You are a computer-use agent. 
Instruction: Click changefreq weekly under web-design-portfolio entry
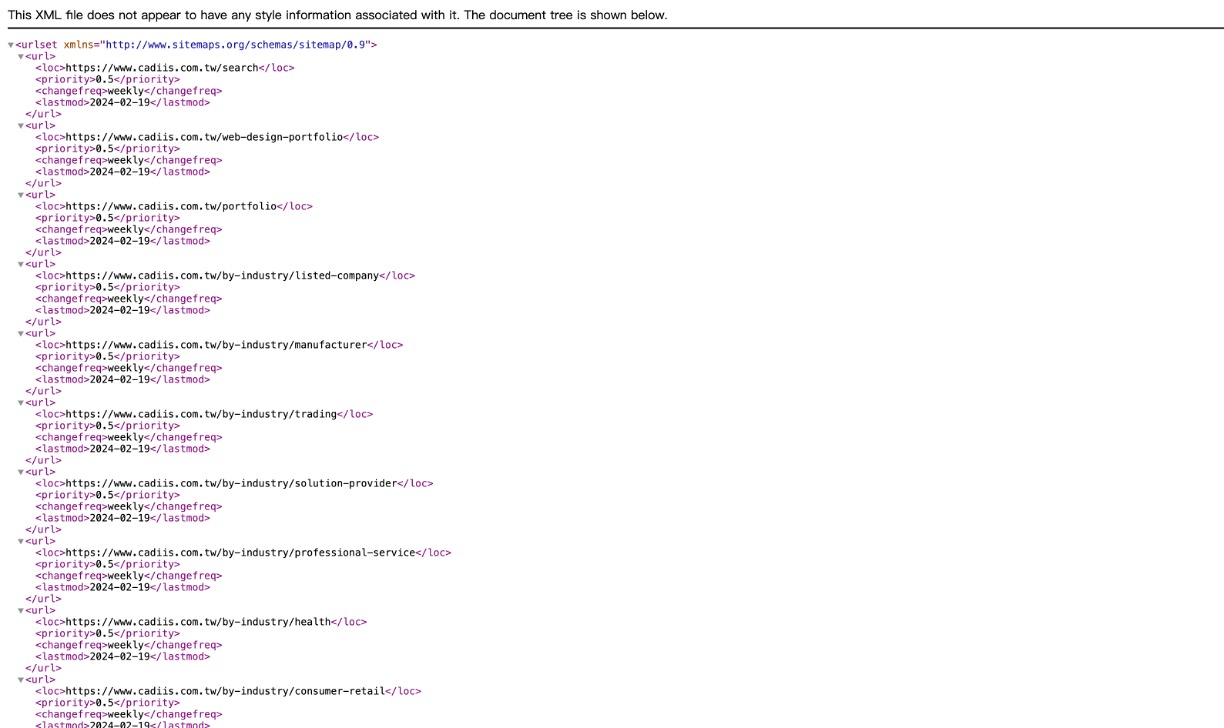(126, 160)
